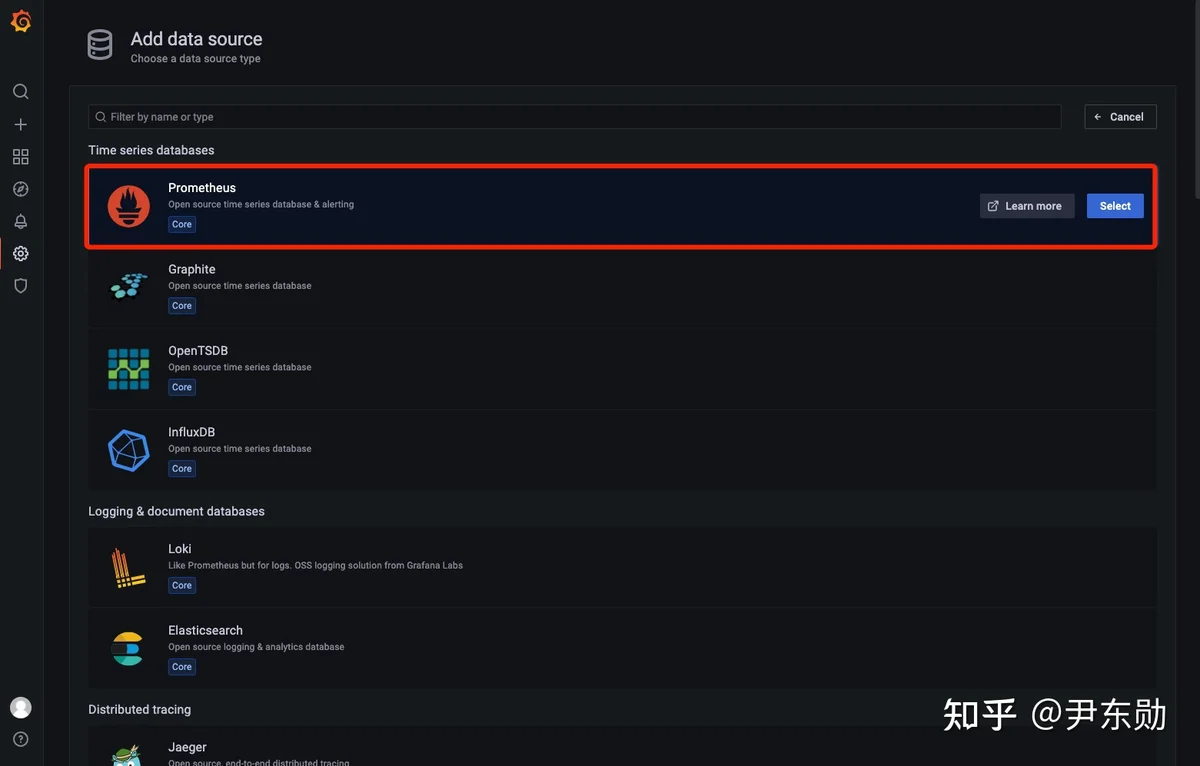Open the user avatar profile icon
The height and width of the screenshot is (766, 1200).
(21, 708)
